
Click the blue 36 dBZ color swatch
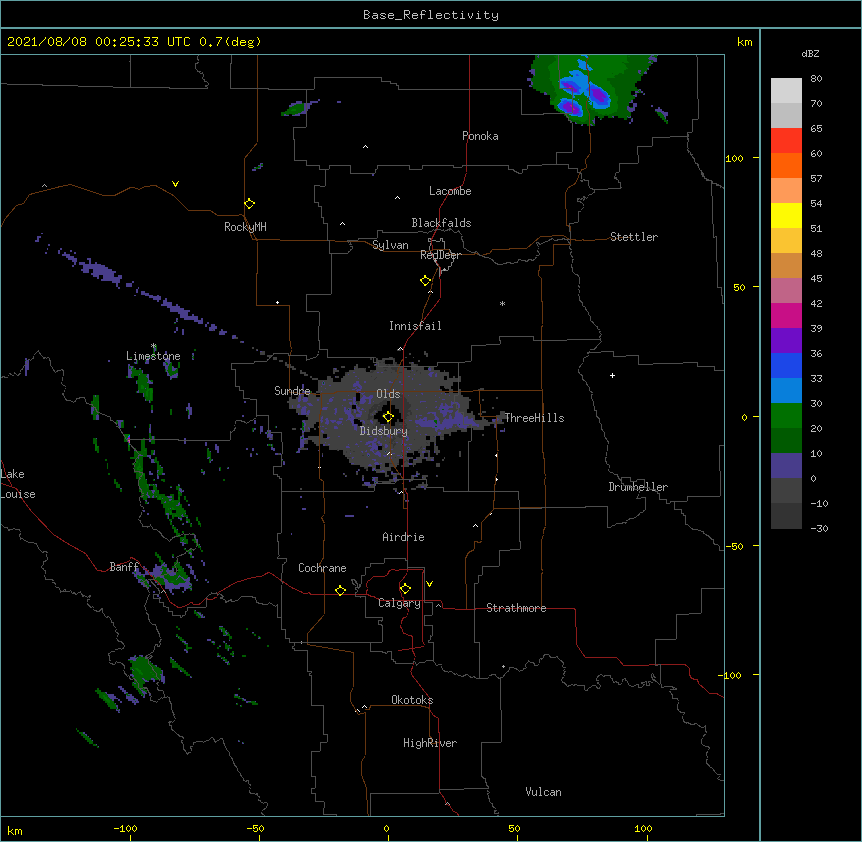pos(786,365)
